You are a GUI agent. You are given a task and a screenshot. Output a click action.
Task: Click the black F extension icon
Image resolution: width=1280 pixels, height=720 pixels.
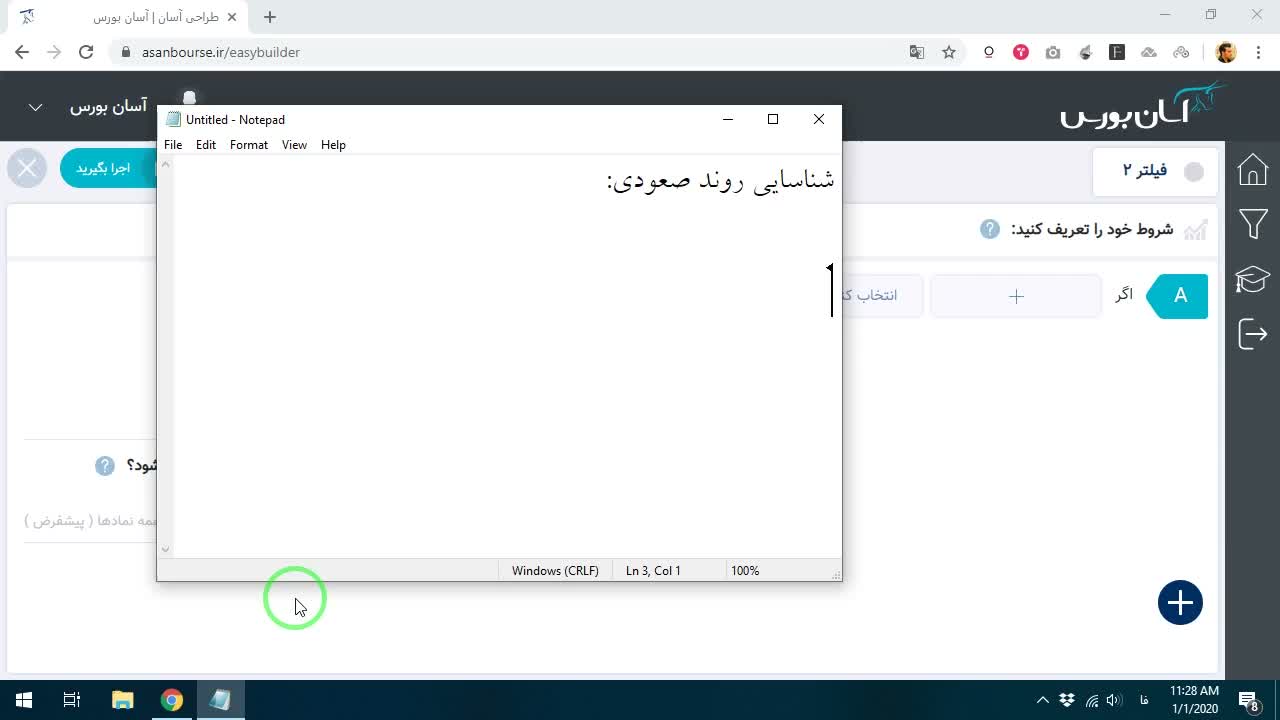(1117, 52)
